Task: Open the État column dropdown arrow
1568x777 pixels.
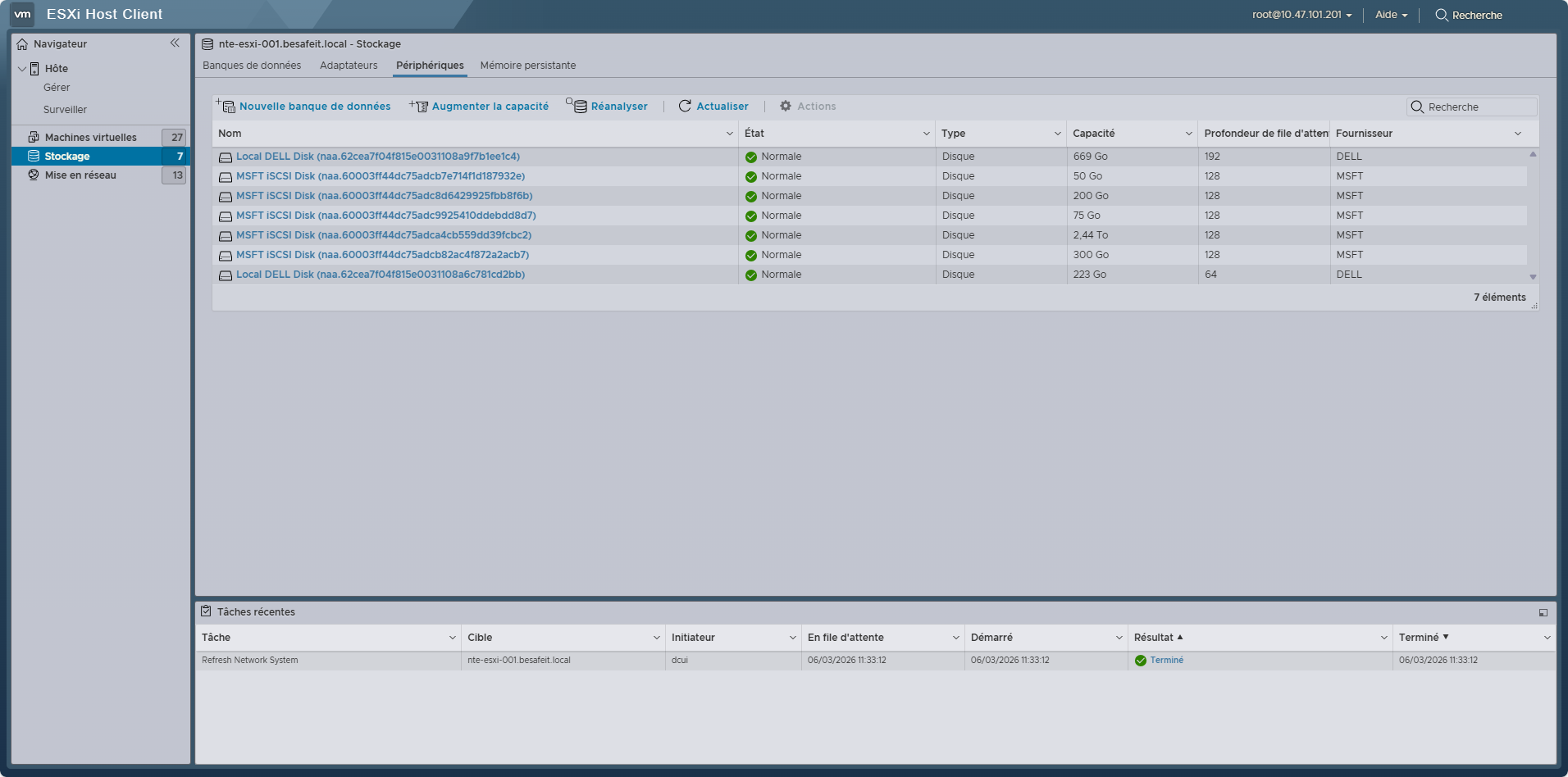Action: coord(927,134)
